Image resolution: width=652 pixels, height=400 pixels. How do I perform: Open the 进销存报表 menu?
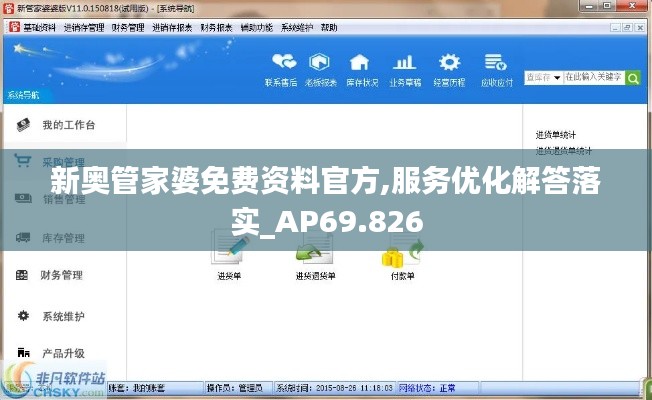coord(172,28)
